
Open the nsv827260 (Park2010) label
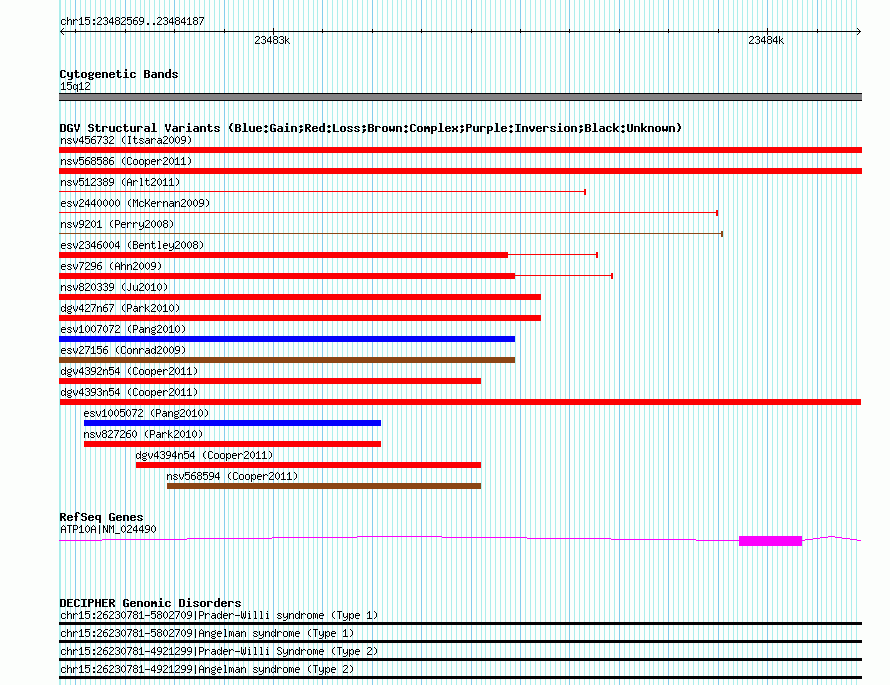[x=143, y=434]
